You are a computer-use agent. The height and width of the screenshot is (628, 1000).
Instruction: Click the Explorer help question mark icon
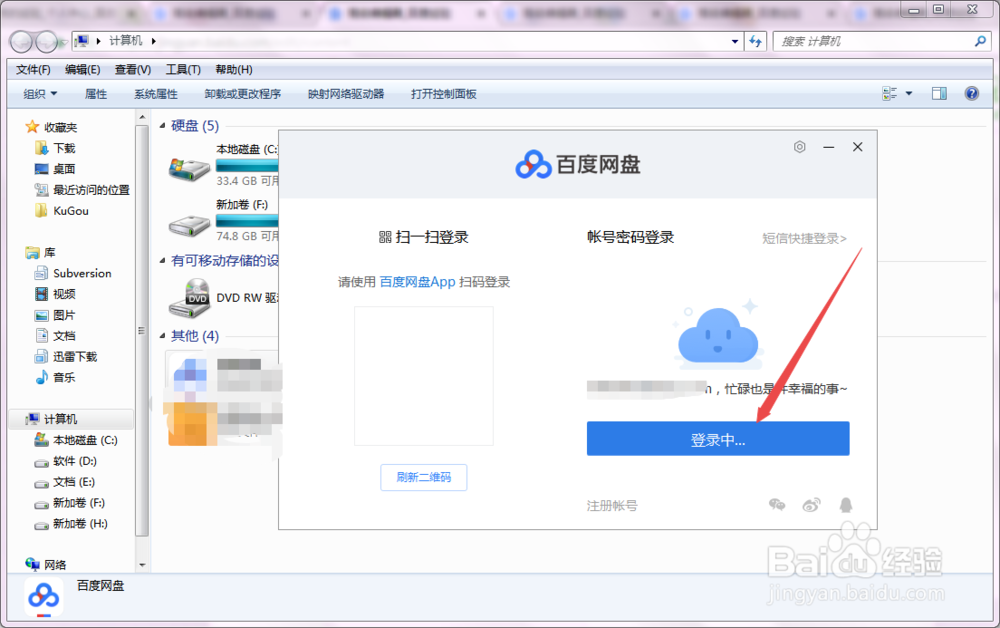point(971,93)
